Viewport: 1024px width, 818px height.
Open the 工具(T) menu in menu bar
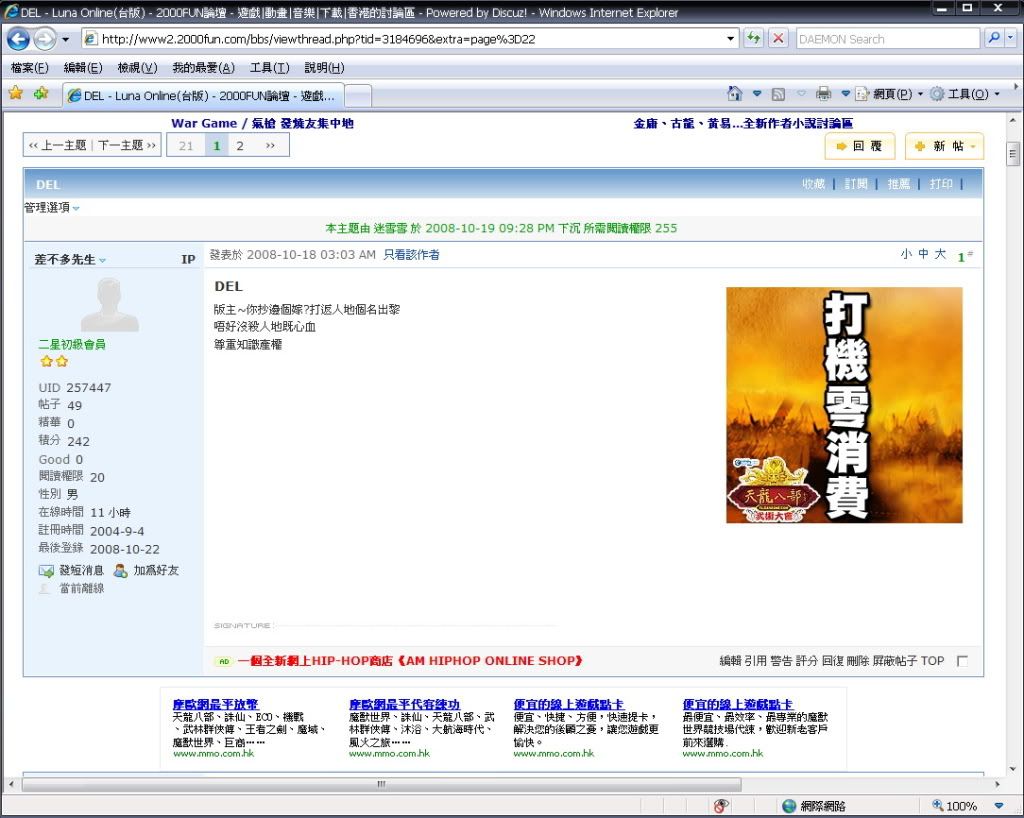[x=269, y=68]
